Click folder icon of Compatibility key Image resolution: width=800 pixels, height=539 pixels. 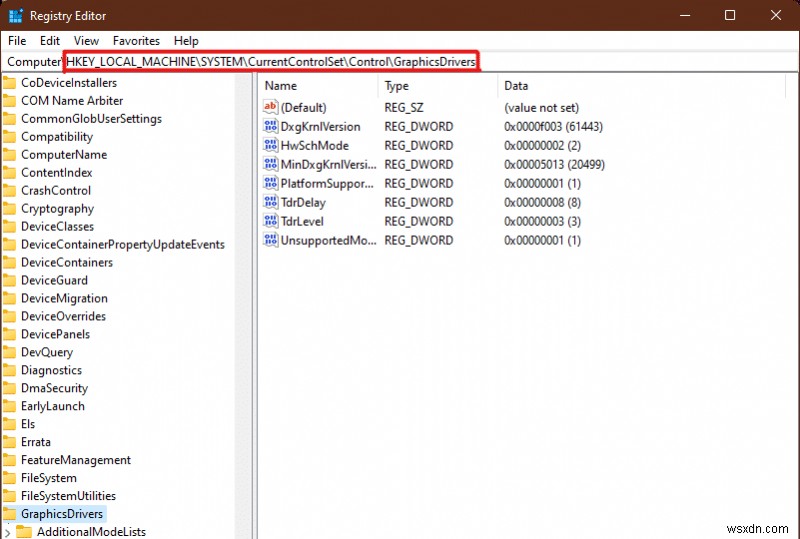[x=9, y=137]
